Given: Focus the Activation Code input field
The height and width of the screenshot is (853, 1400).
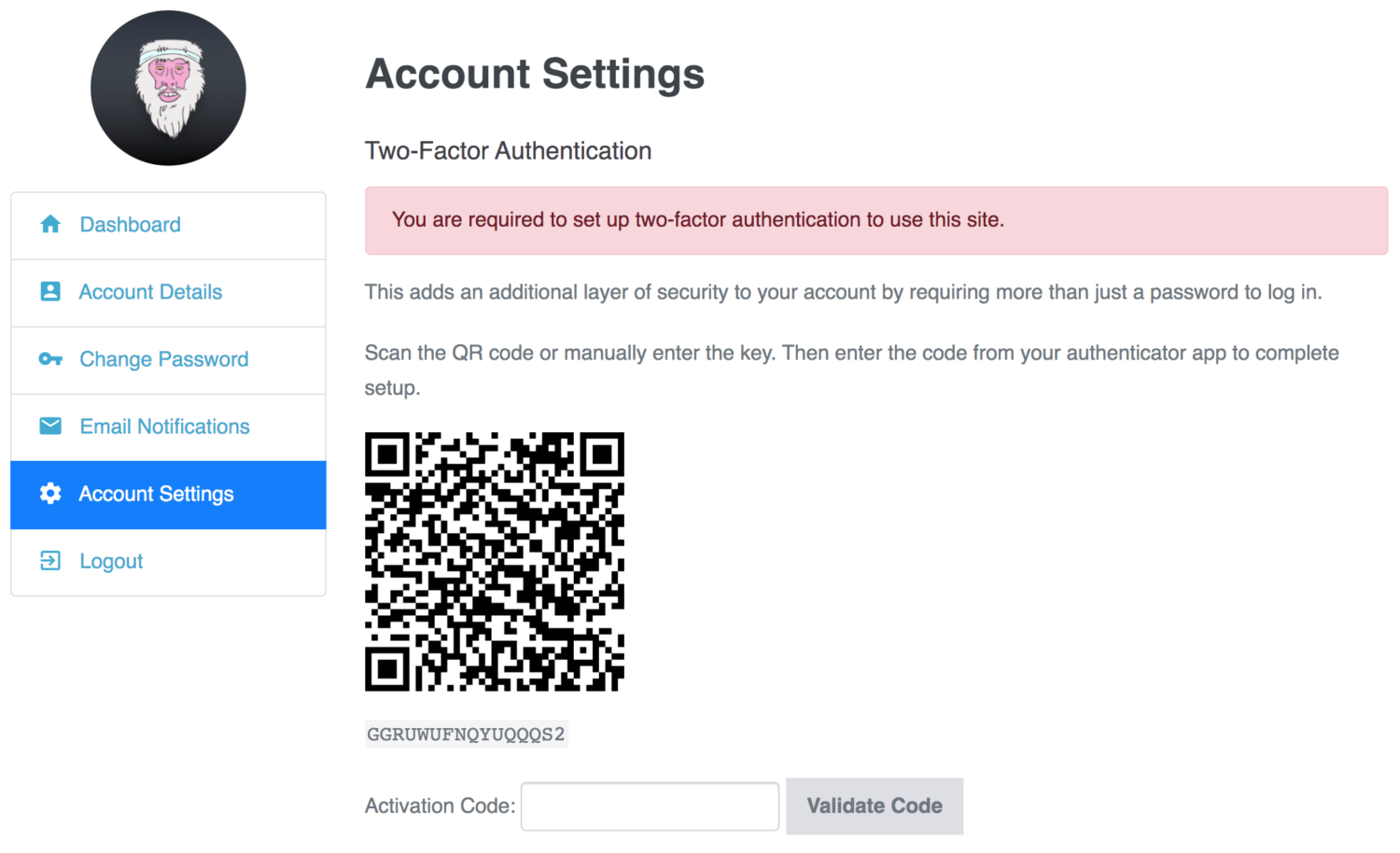Looking at the screenshot, I should pyautogui.click(x=650, y=806).
